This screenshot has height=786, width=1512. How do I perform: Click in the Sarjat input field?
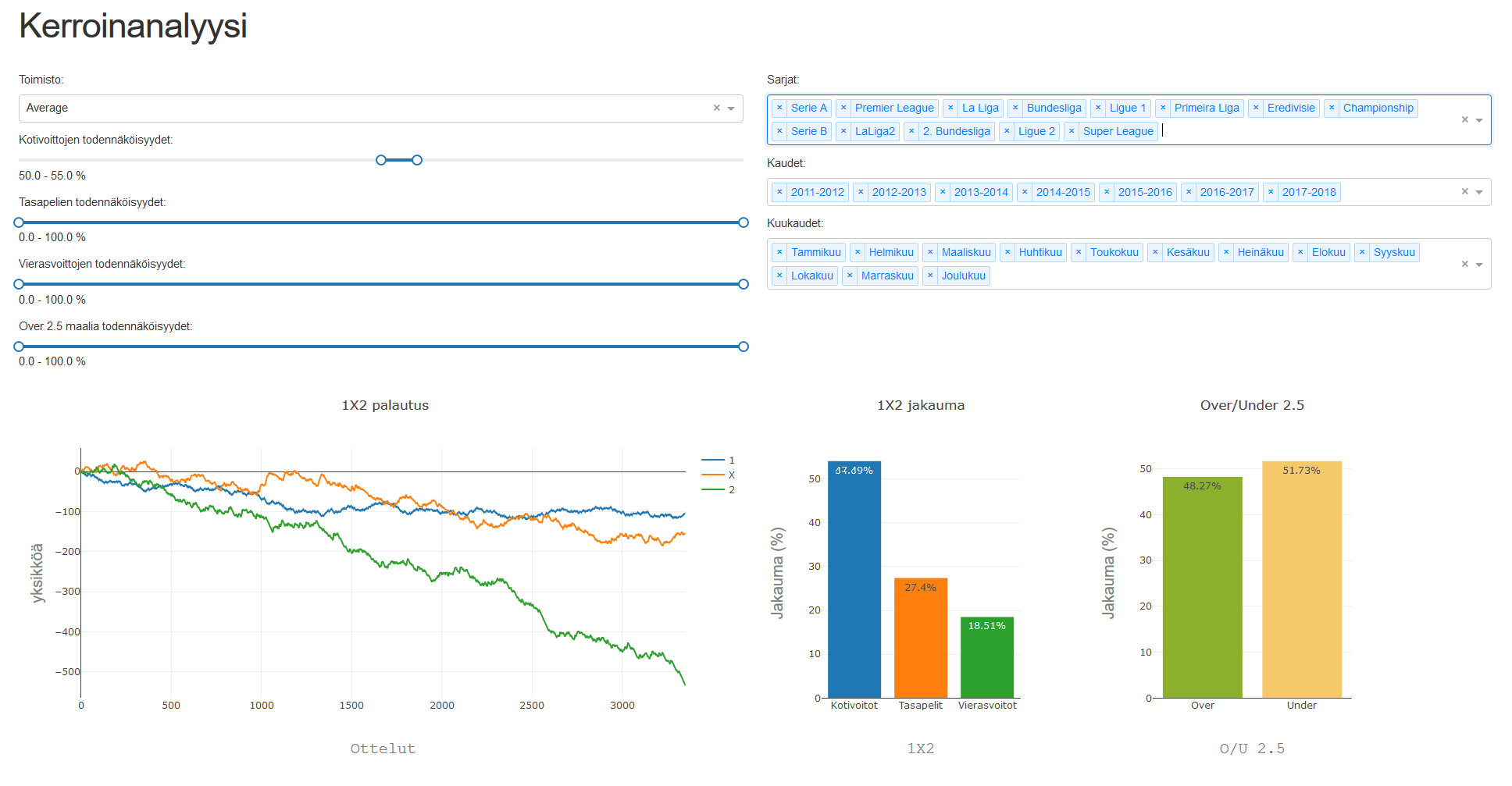tap(1250, 131)
